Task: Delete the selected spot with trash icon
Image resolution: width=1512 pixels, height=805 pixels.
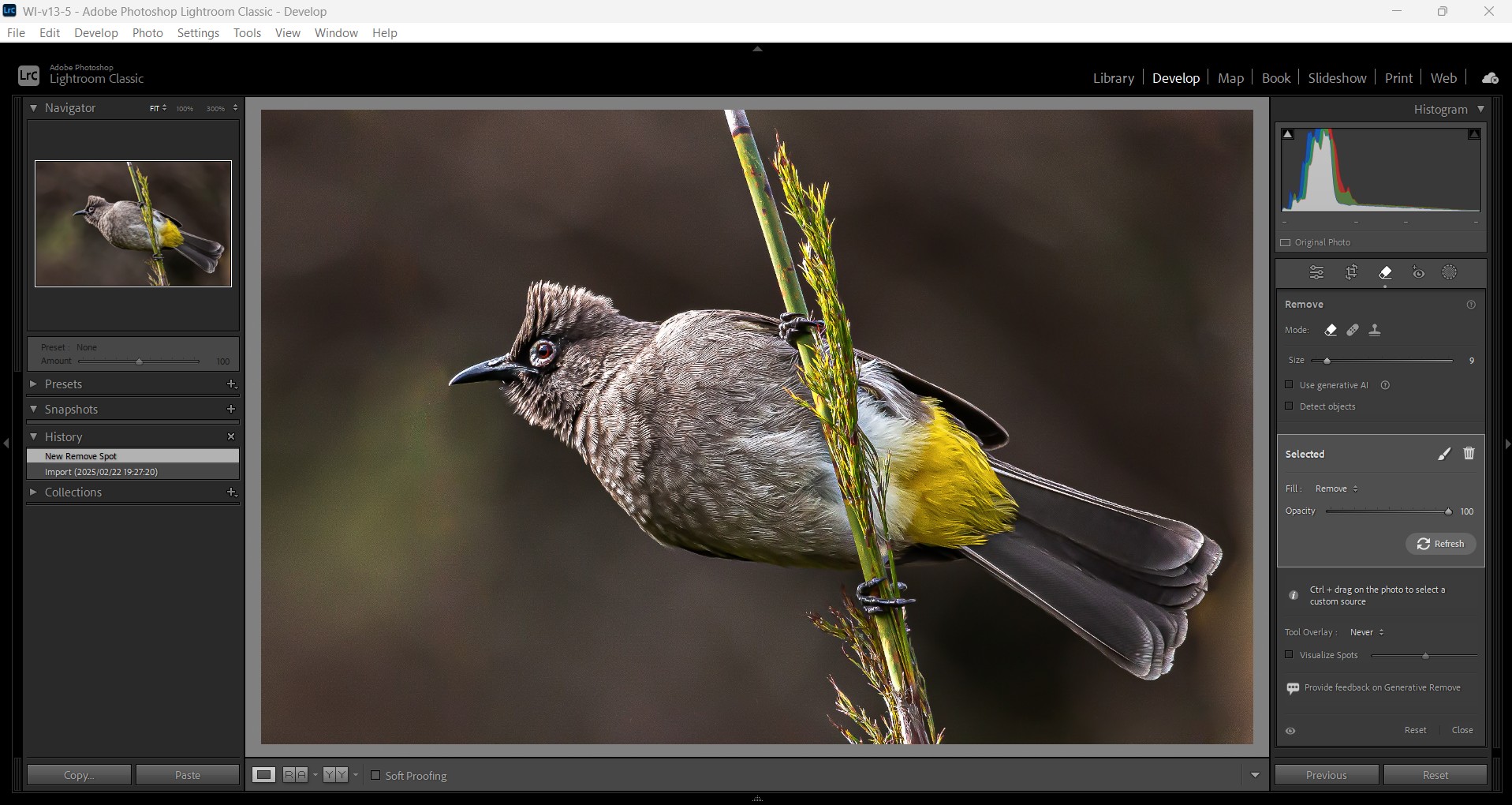Action: point(1469,454)
